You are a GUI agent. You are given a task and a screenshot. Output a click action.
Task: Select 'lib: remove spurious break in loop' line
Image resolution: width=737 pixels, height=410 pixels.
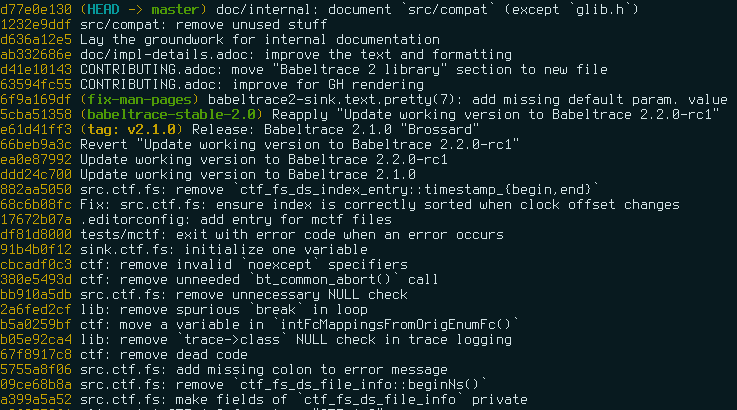224,310
